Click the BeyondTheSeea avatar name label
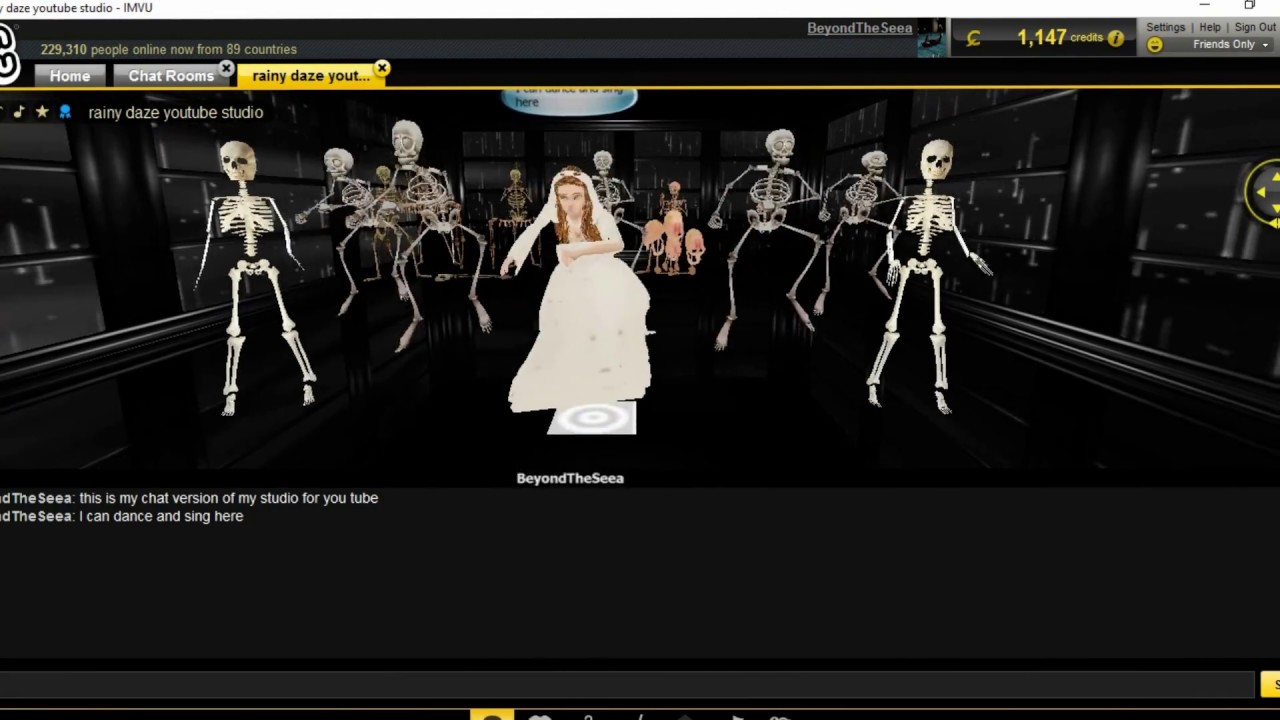1280x720 pixels. pyautogui.click(x=570, y=478)
